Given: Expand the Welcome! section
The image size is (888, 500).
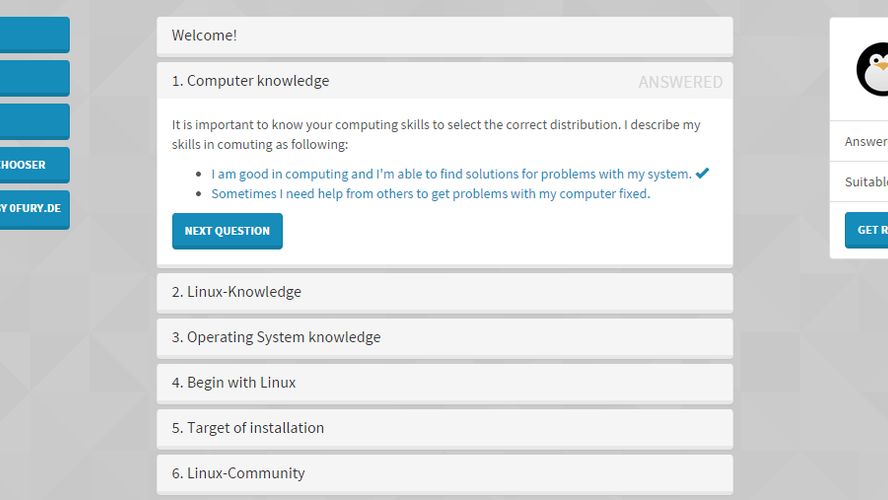Looking at the screenshot, I should 444,36.
